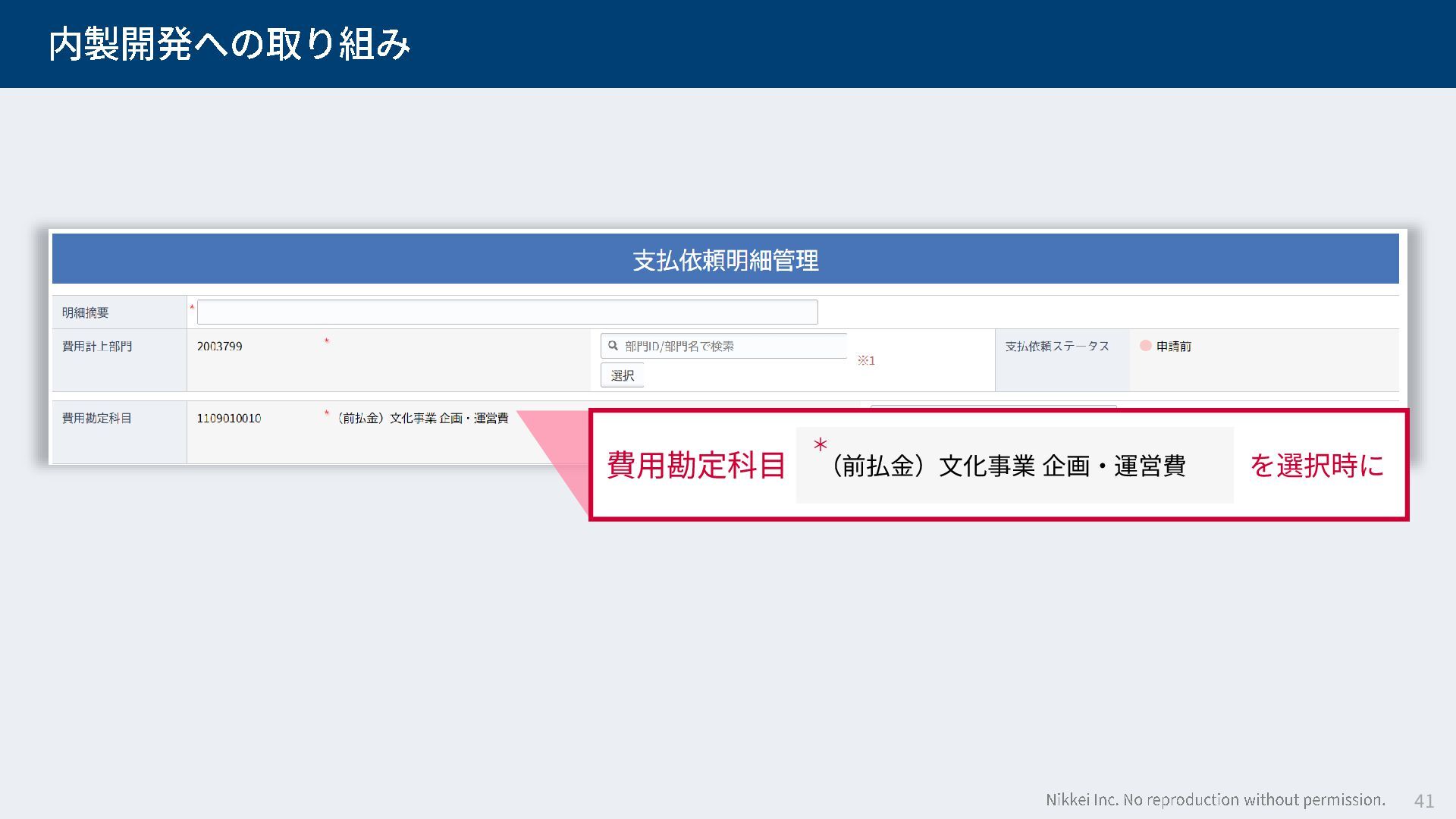Viewport: 1456px width, 819px height.
Task: Click the magnifier icon in department search
Action: tap(613, 346)
